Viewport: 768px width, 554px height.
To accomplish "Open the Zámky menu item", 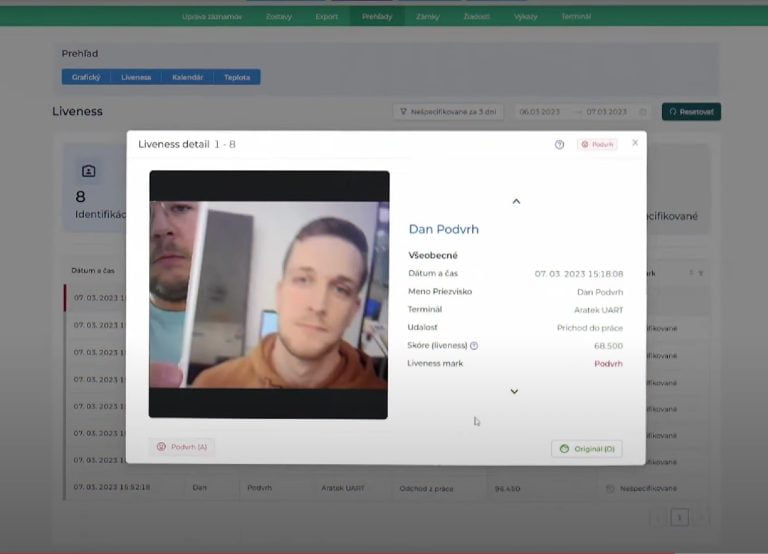I will pos(428,17).
